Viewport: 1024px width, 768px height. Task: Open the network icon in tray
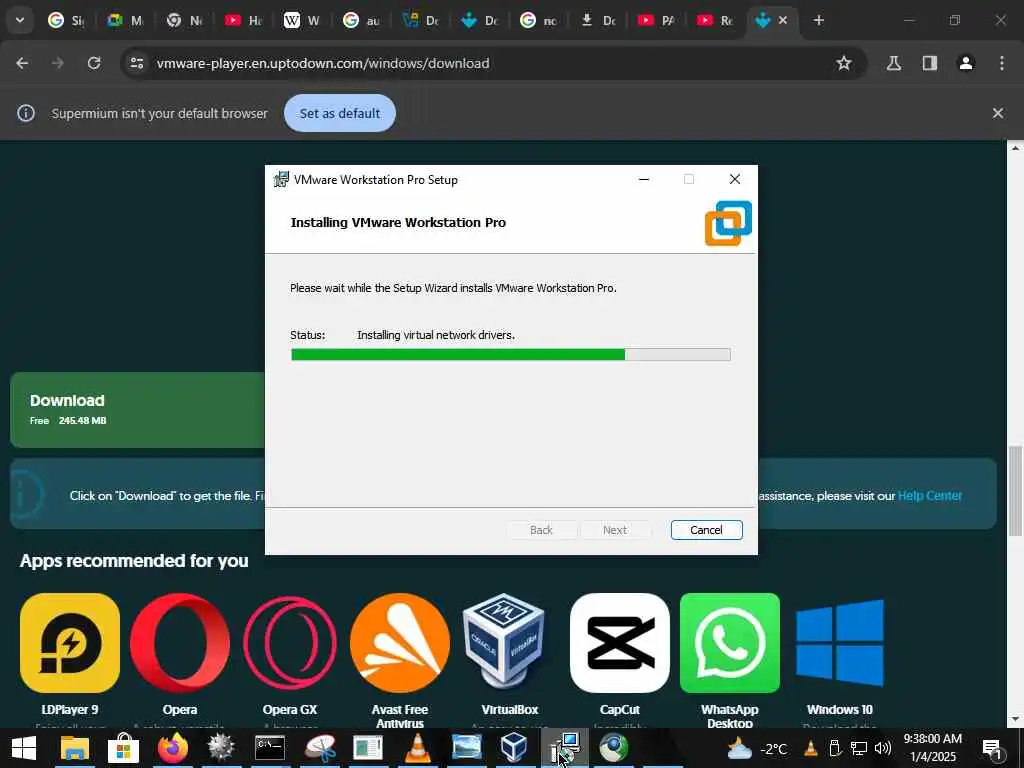coord(859,748)
